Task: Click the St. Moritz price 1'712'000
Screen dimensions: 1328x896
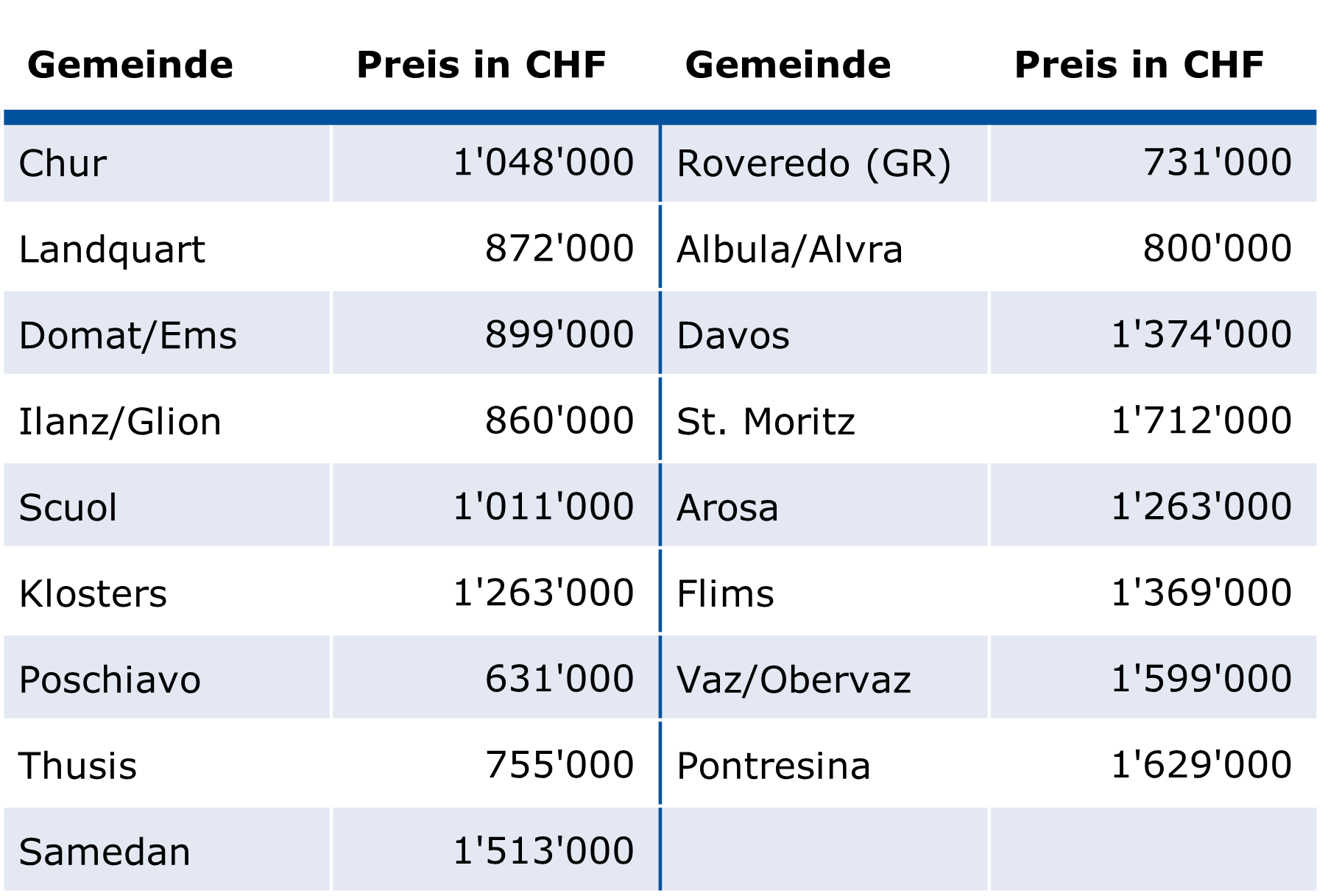Action: tap(1154, 421)
